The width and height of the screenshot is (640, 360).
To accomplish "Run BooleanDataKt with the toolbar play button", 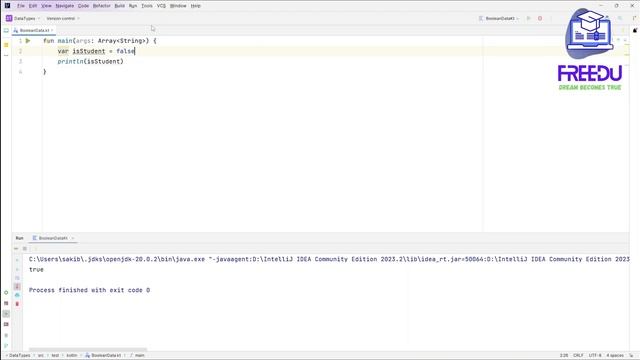I will coord(529,18).
